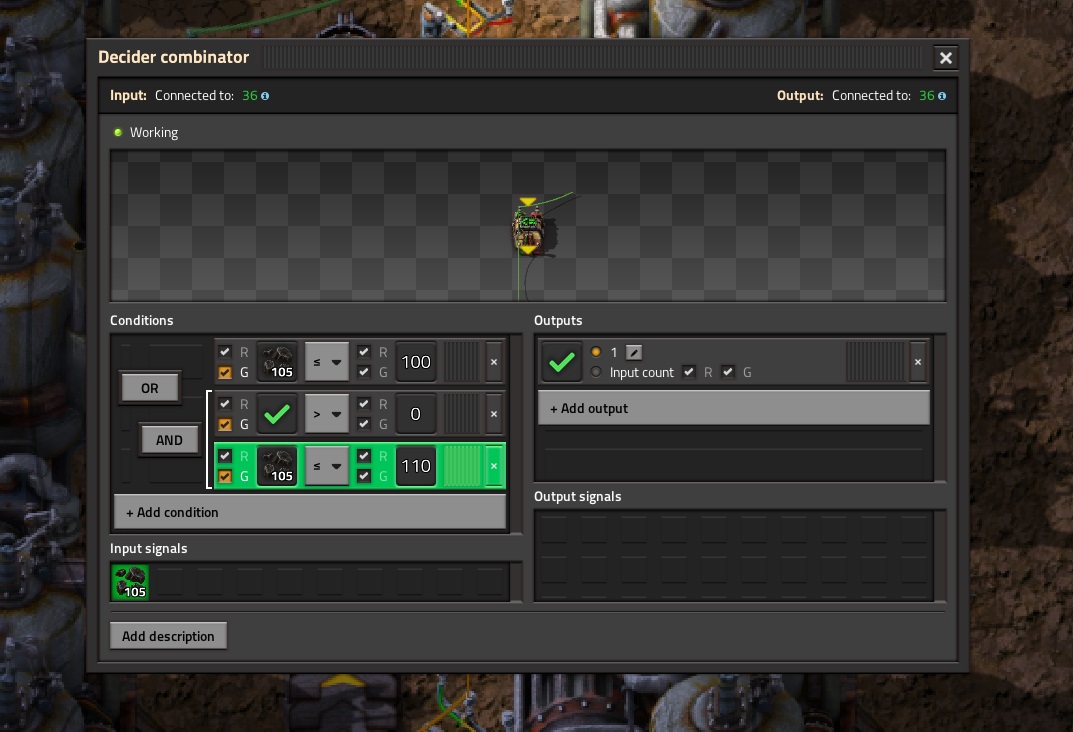This screenshot has height=732, width=1073.
Task: Click coal signal icon in first condition
Action: 277,362
